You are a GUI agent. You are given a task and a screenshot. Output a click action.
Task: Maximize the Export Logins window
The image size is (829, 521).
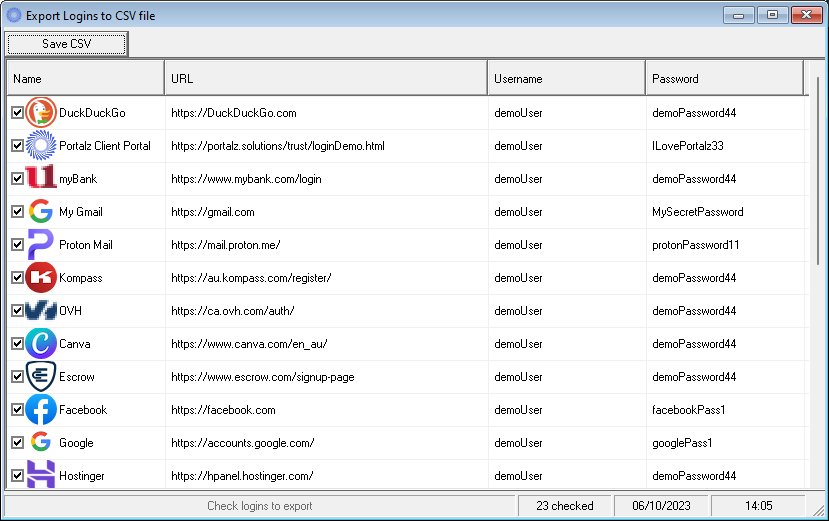click(x=772, y=15)
